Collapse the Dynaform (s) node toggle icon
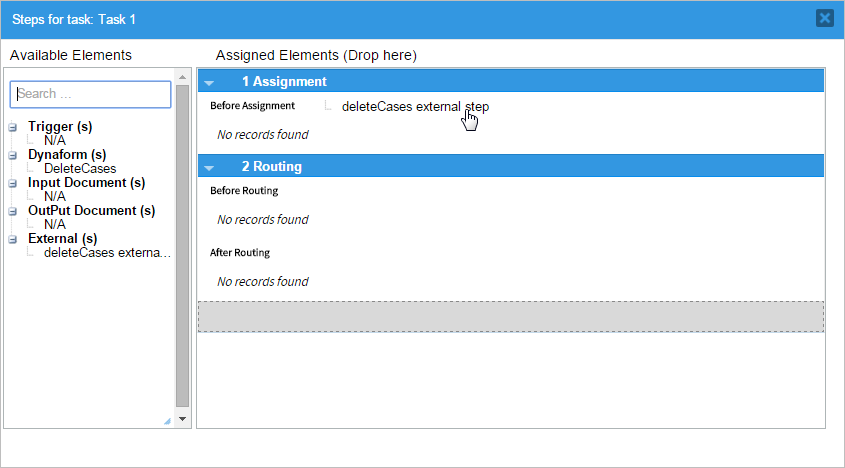The height and width of the screenshot is (468, 845). coord(12,155)
